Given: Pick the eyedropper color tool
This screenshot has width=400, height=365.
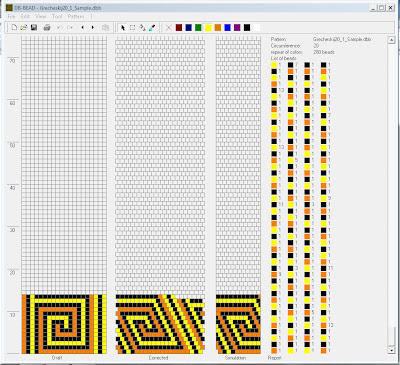Looking at the screenshot, I should pos(152,28).
